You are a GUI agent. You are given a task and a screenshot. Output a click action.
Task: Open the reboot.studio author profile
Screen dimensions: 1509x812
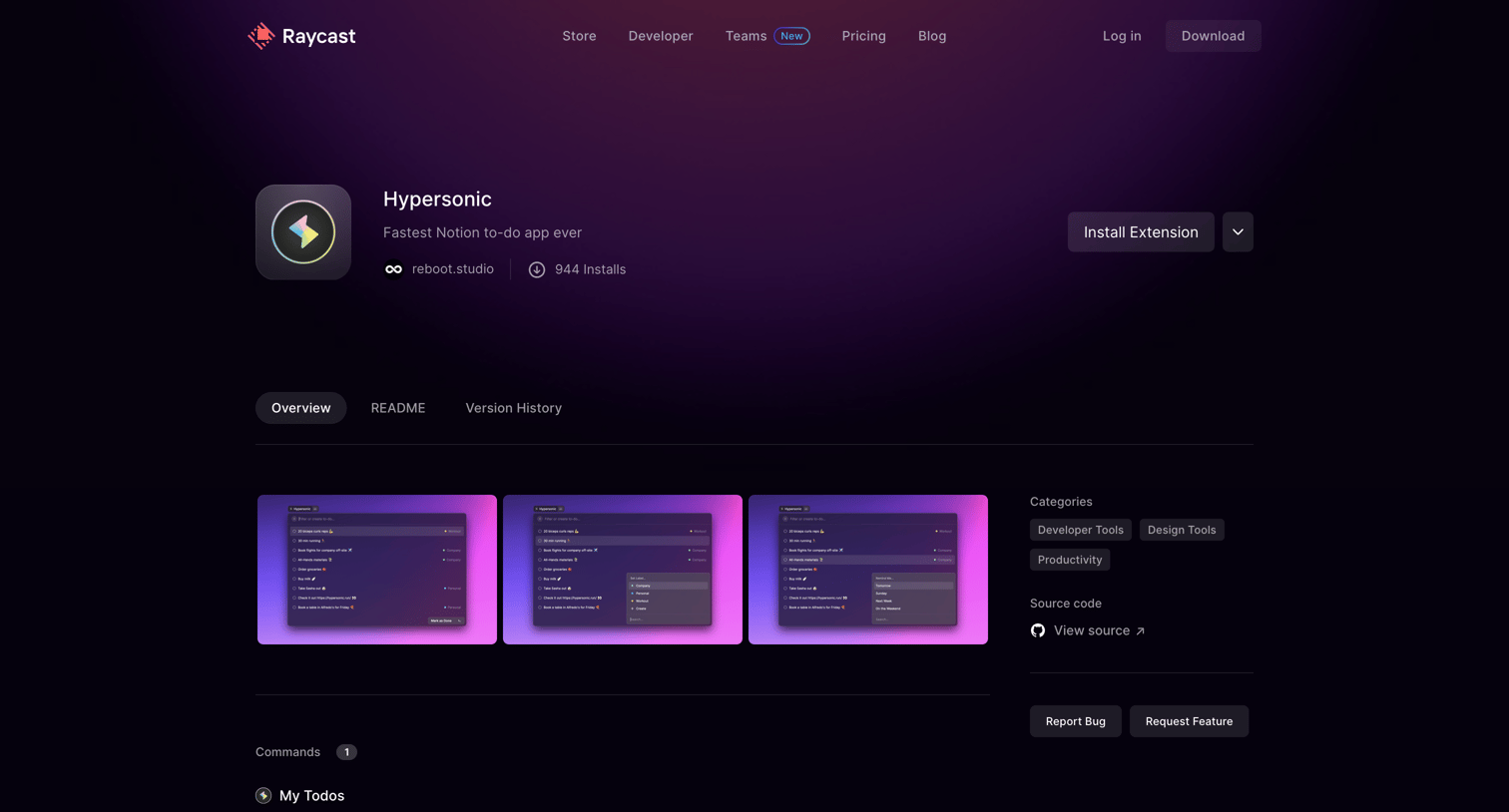pyautogui.click(x=453, y=269)
